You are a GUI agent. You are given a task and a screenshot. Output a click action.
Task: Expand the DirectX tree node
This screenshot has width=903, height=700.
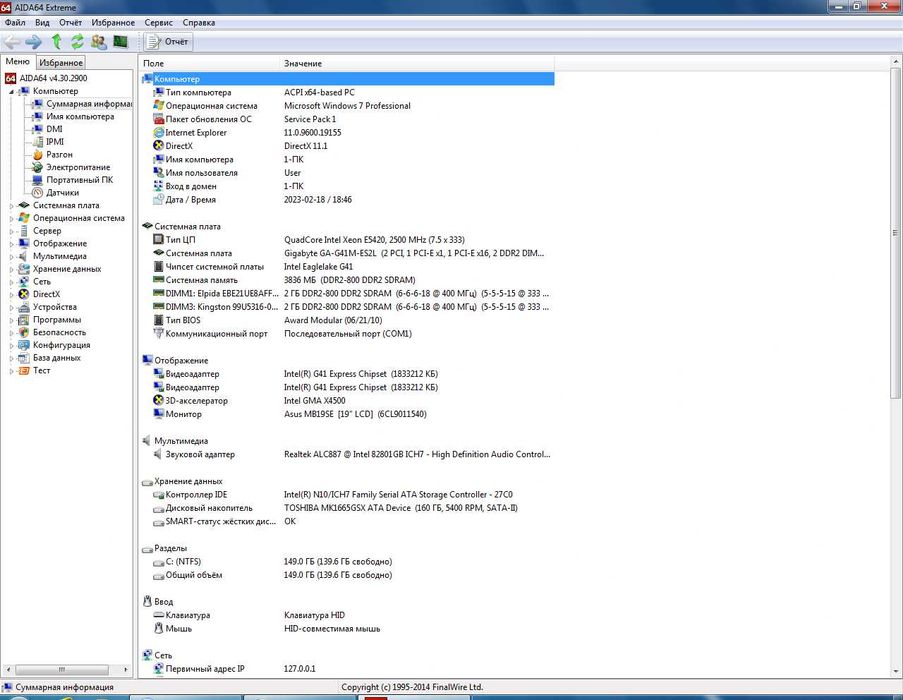pyautogui.click(x=11, y=294)
